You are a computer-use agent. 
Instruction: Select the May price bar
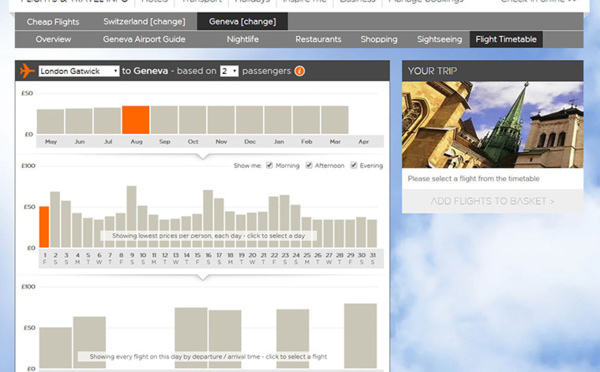(x=51, y=122)
